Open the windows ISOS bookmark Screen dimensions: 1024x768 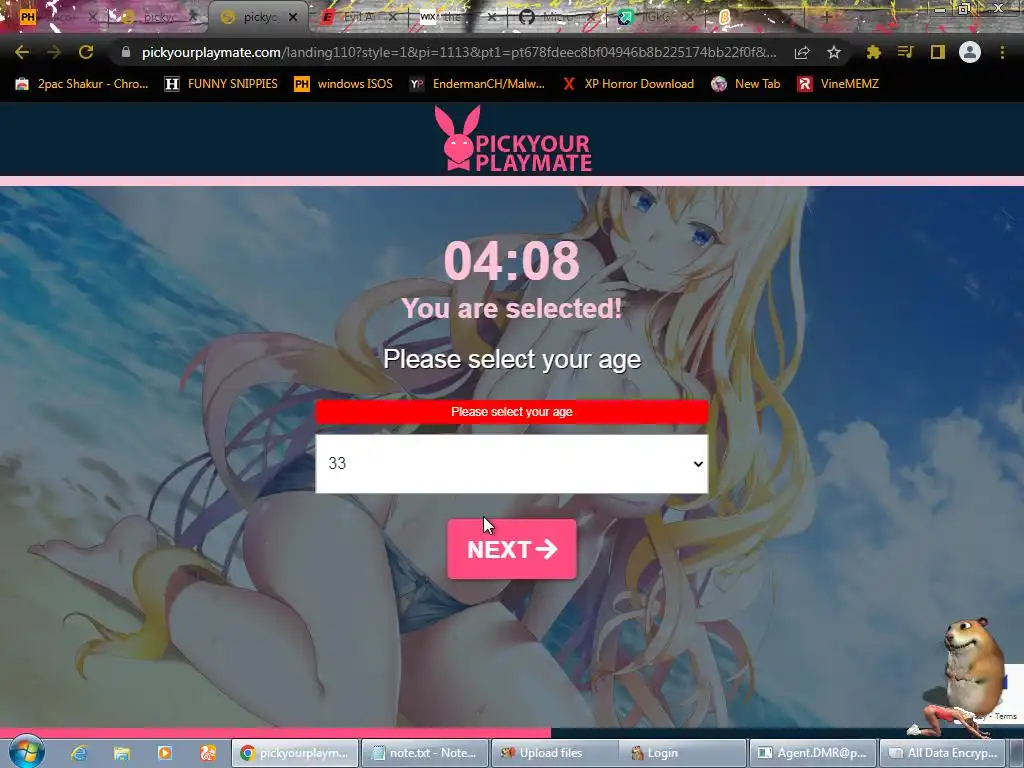(344, 84)
